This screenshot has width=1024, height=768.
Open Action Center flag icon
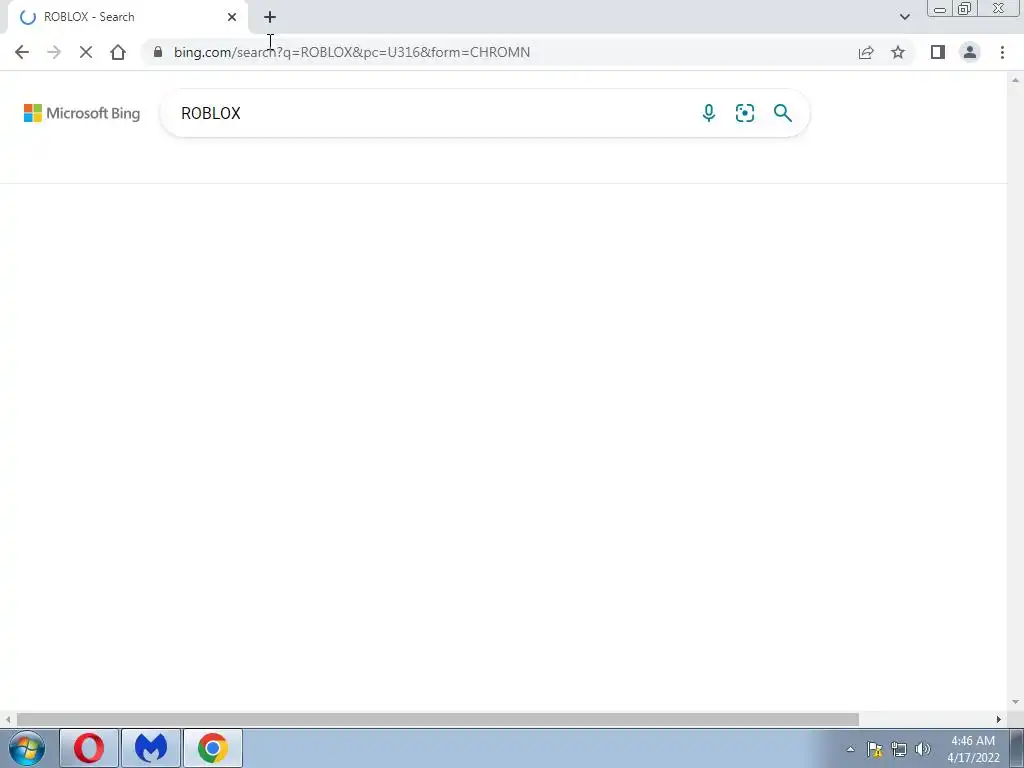(874, 749)
